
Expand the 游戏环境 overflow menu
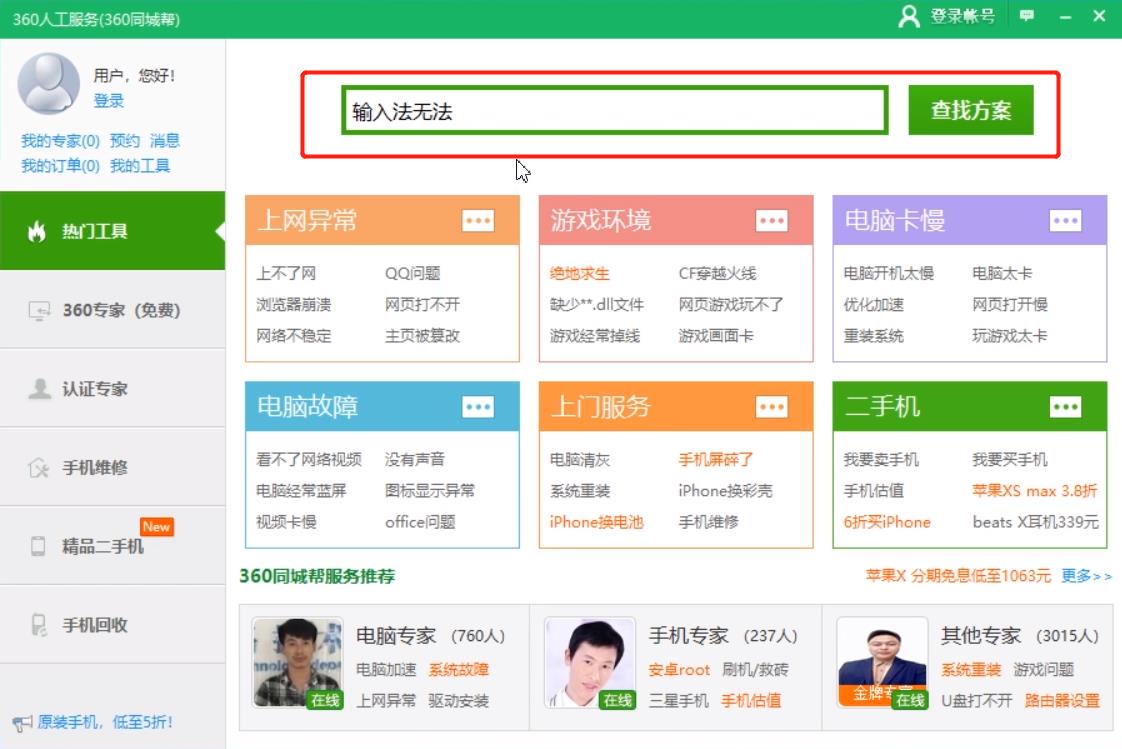pyautogui.click(x=771, y=220)
